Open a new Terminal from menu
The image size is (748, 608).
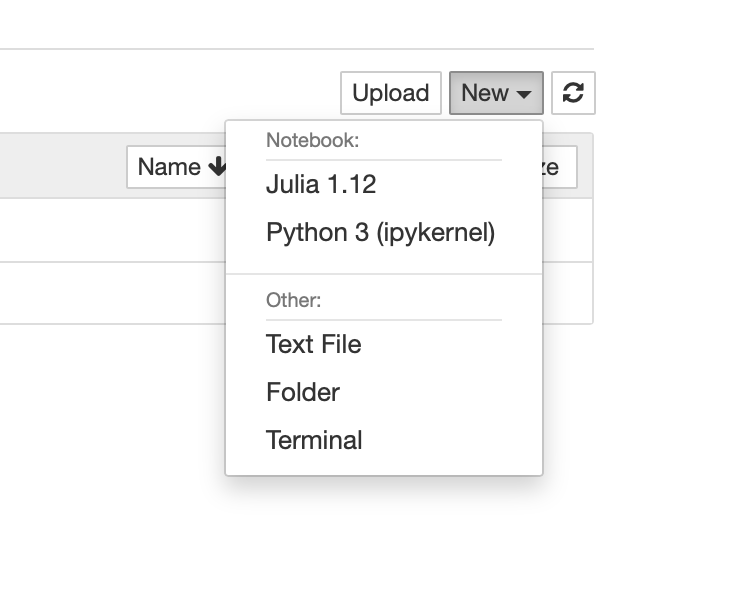click(x=314, y=440)
